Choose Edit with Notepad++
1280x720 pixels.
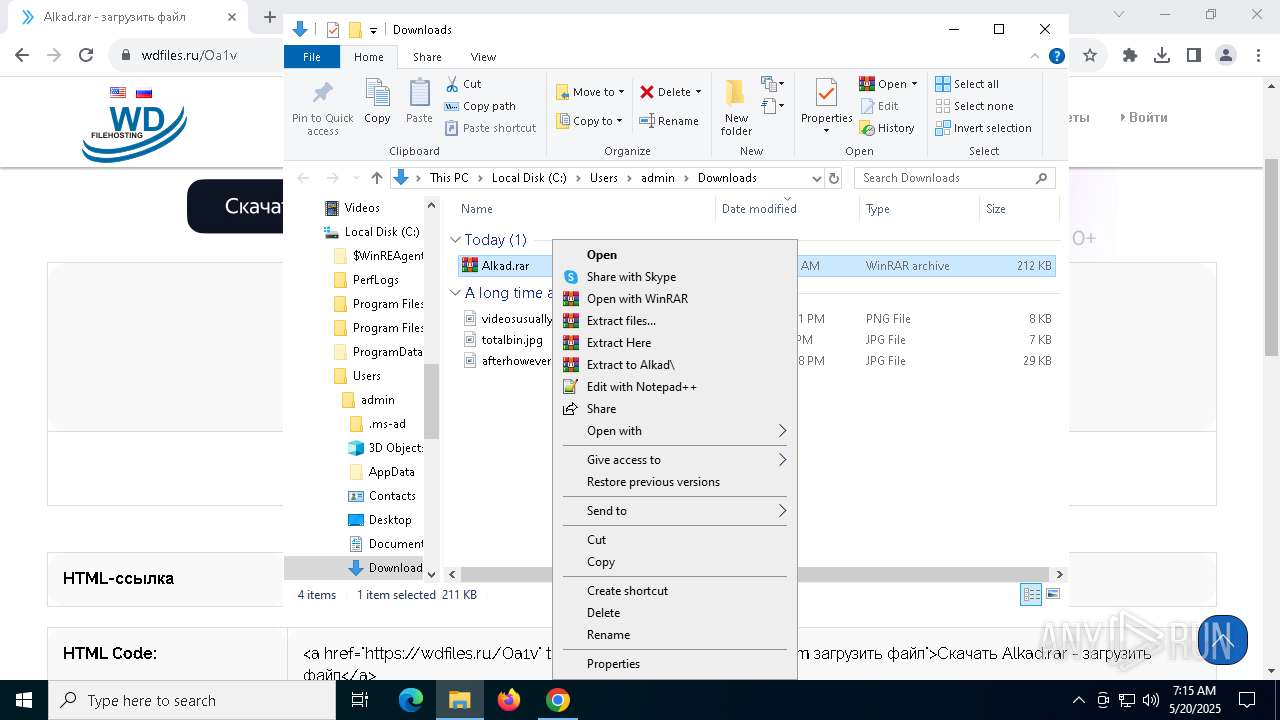674,387
